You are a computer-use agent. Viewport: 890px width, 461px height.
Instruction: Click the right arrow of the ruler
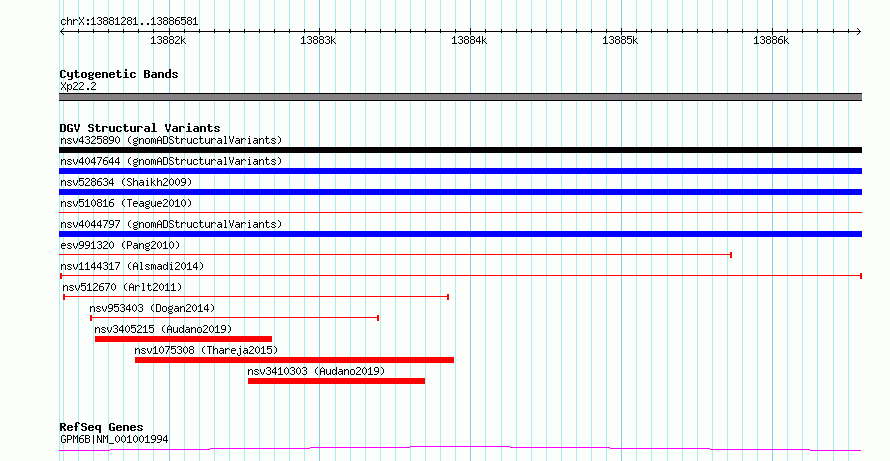tap(859, 32)
